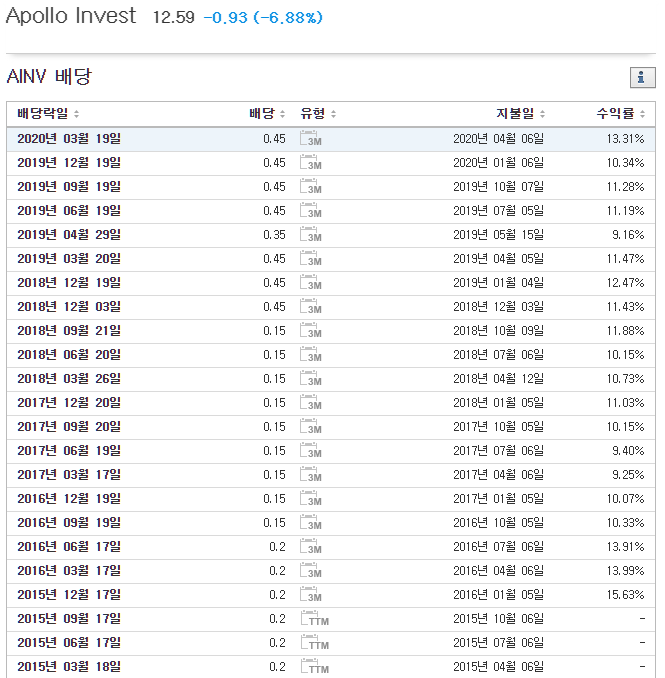The width and height of the screenshot is (665, 678).
Task: Click 3M calendar icon in 2017년 09월 20일 row
Action: [311, 426]
